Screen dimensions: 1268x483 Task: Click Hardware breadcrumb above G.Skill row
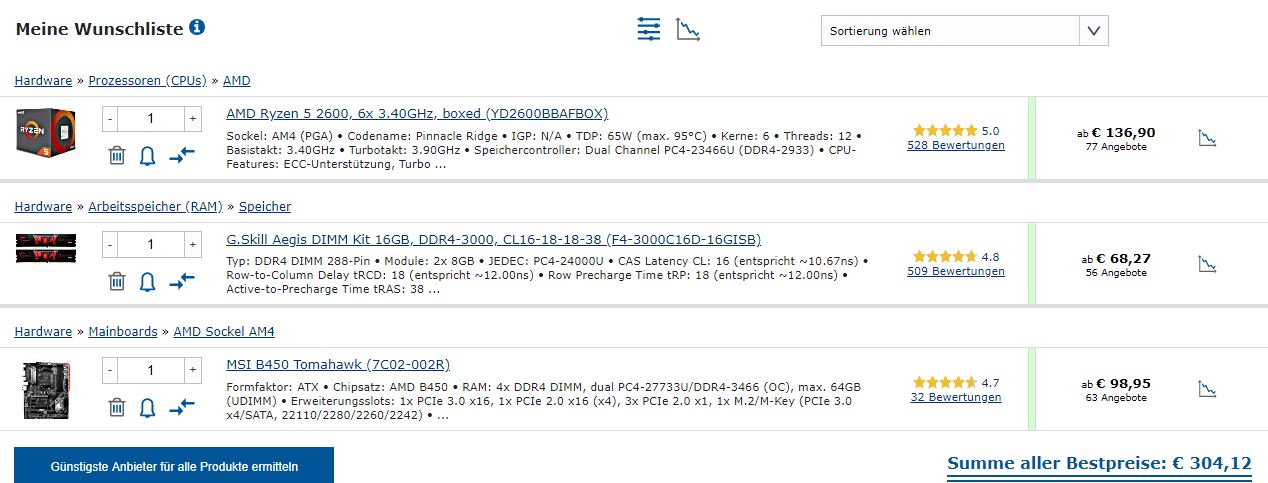pyautogui.click(x=43, y=206)
